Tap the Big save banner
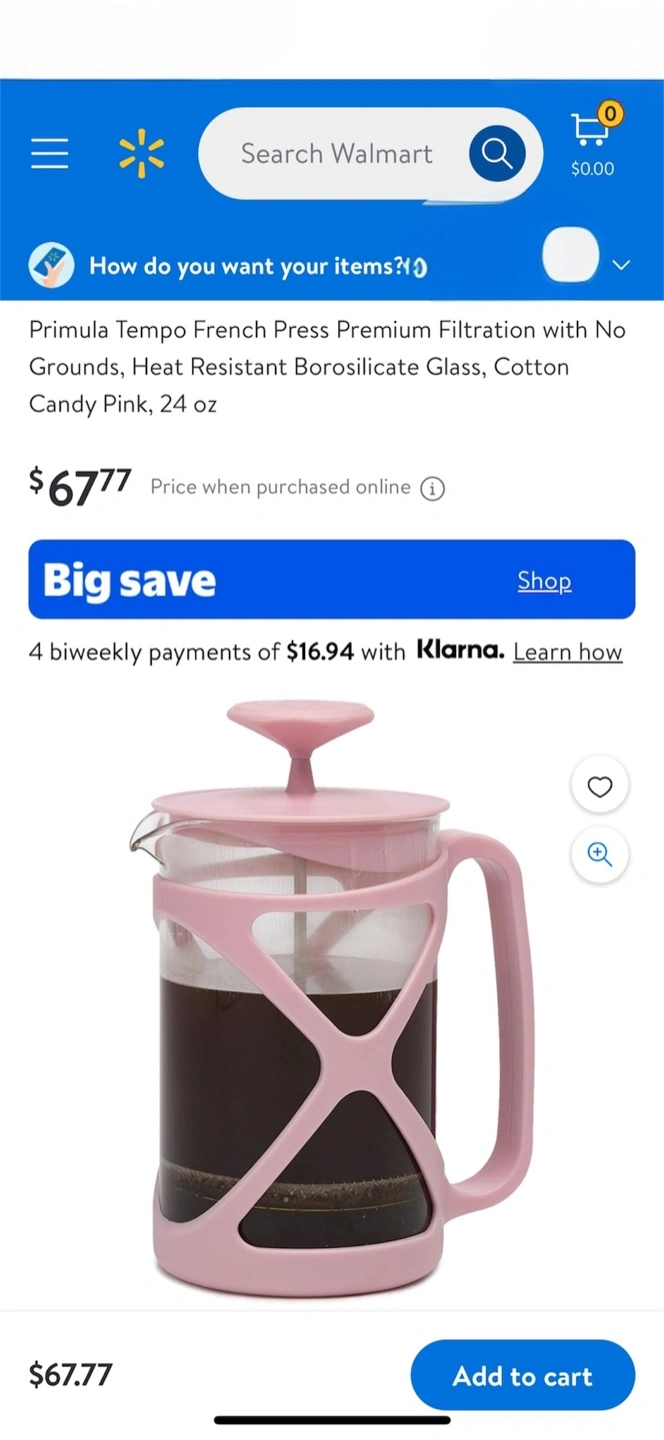This screenshot has height=1440, width=664. (x=332, y=580)
